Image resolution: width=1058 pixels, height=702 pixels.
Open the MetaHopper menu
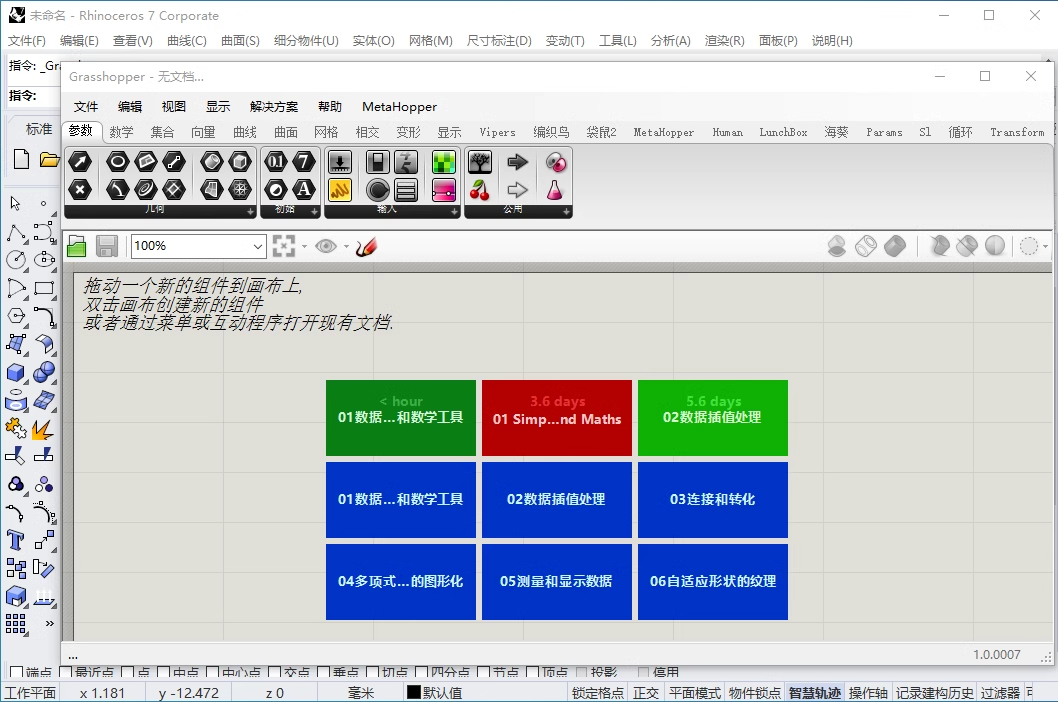[x=399, y=107]
